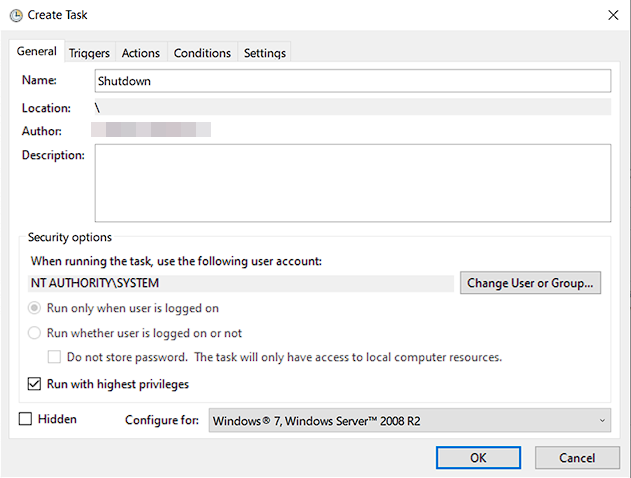Uncheck Run with highest privileges
631x478 pixels.
35,384
